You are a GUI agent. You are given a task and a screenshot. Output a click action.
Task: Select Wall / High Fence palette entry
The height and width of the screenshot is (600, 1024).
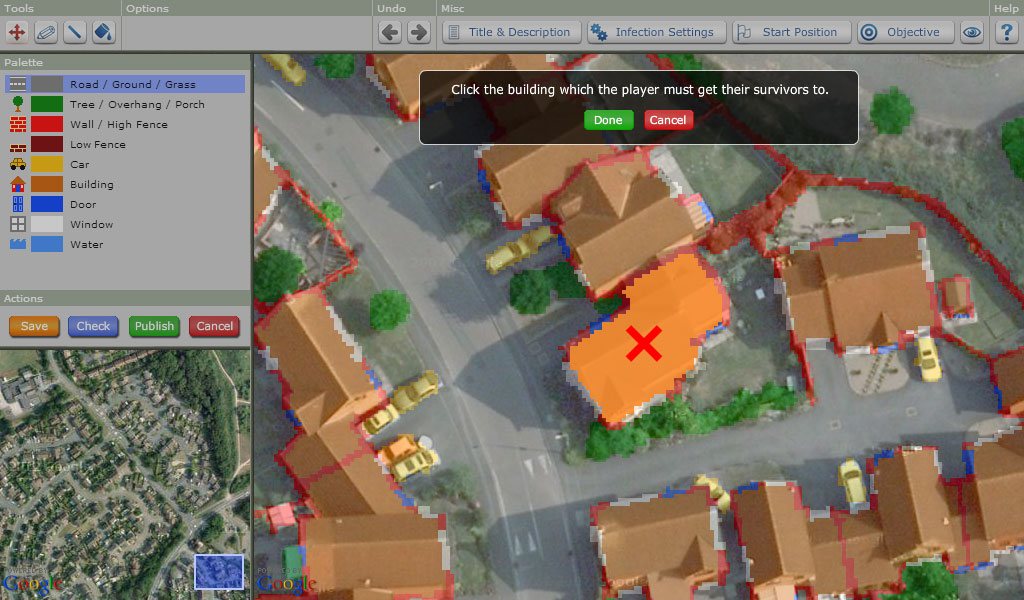[125, 124]
